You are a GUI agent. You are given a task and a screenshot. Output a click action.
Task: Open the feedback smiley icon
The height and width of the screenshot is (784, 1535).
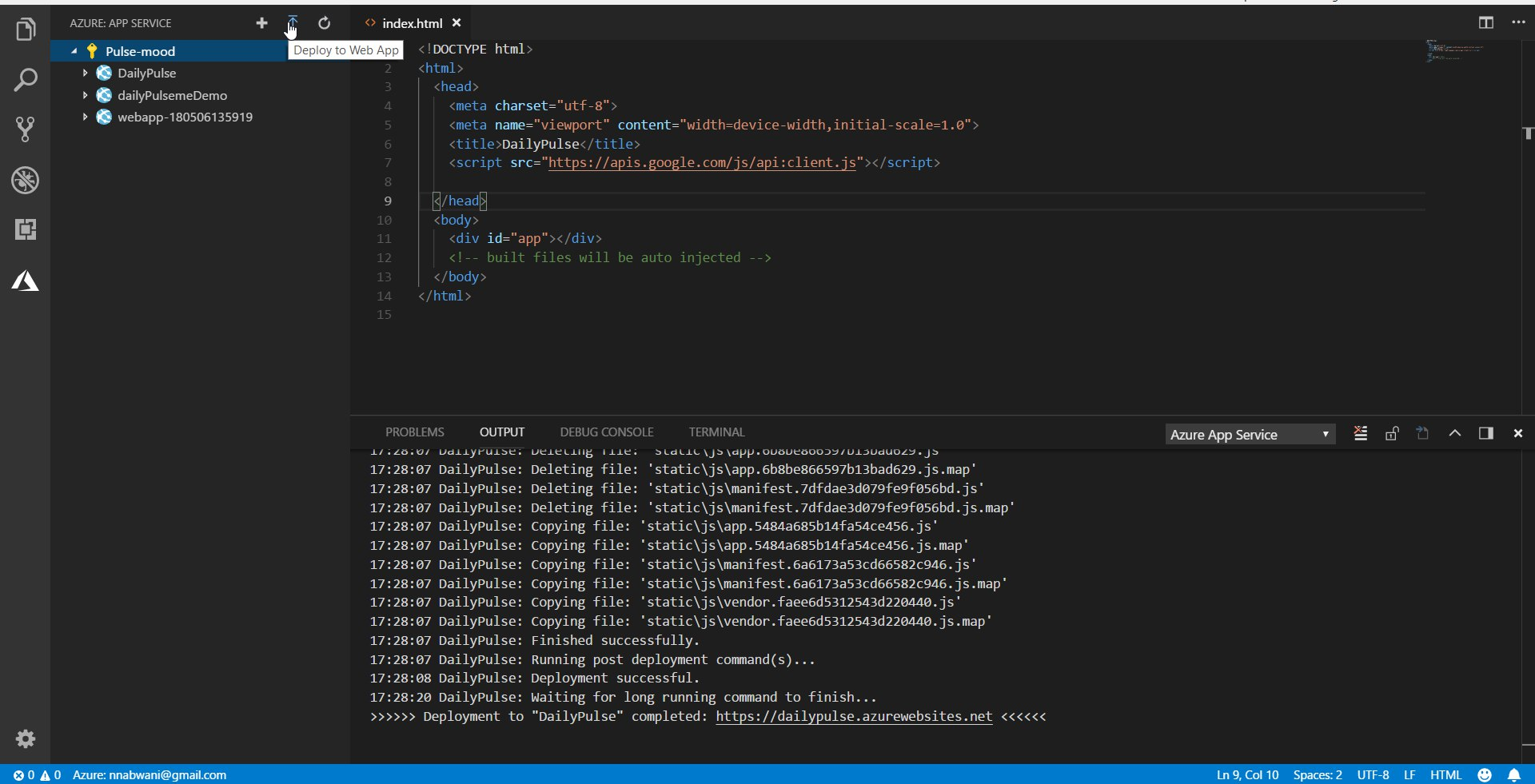point(1485,775)
